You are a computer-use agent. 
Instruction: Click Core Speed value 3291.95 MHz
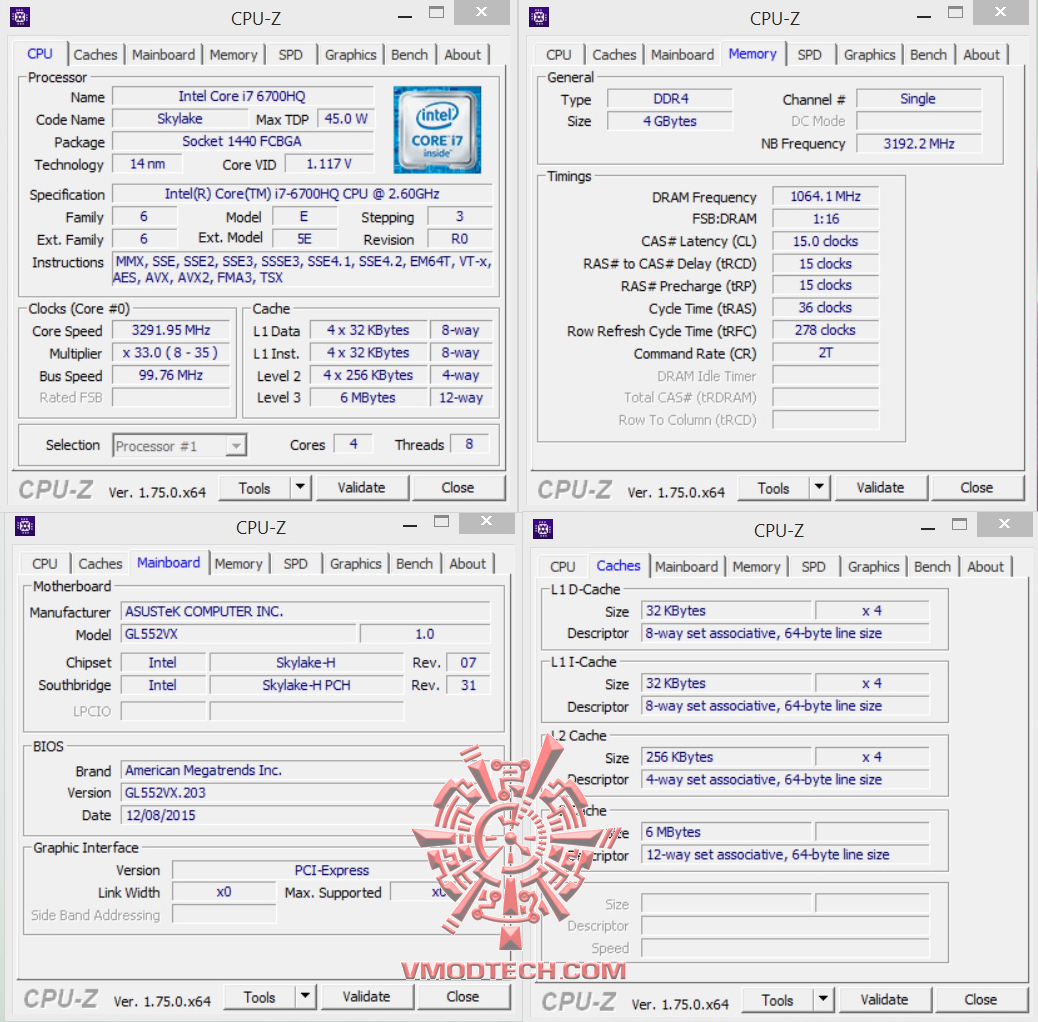click(x=171, y=330)
